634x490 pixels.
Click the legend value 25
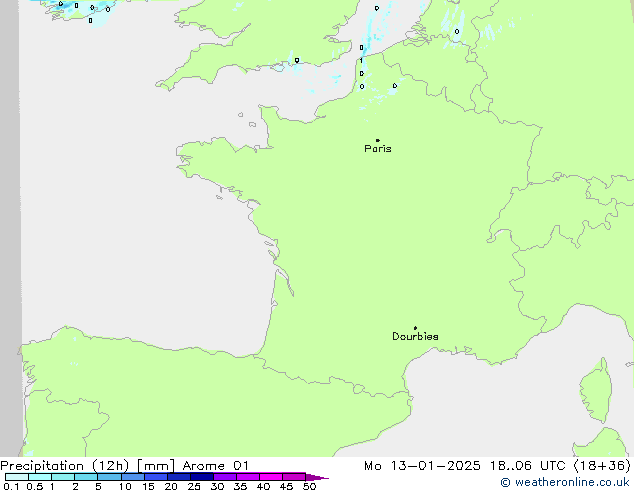[x=194, y=486]
